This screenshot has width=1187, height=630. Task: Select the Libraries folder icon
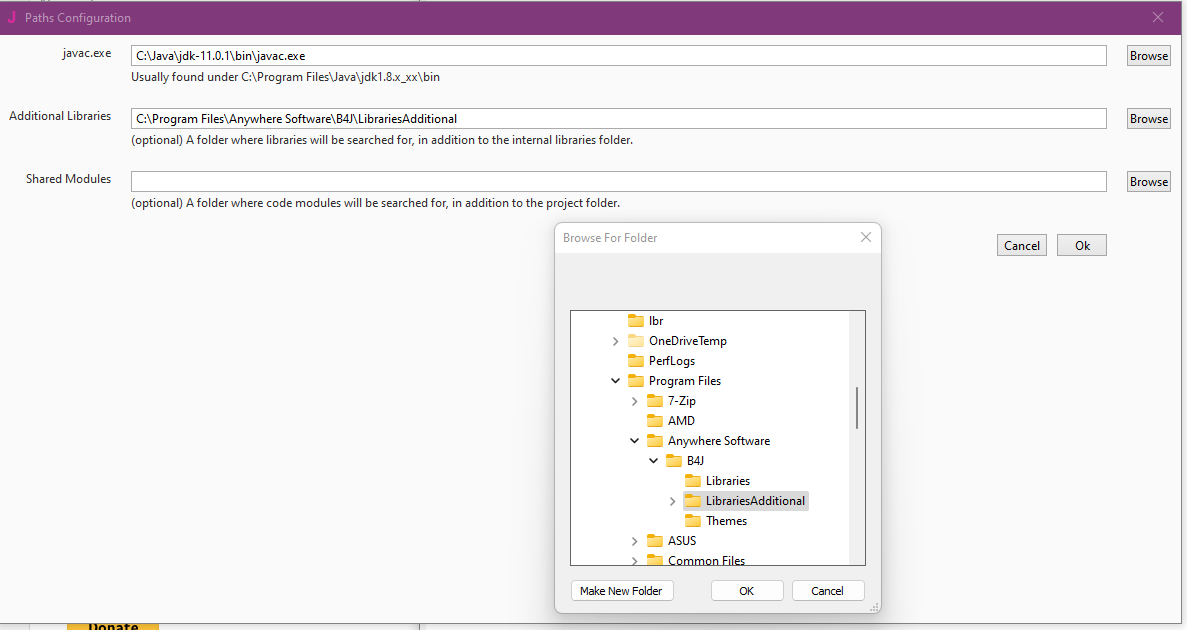tap(694, 480)
